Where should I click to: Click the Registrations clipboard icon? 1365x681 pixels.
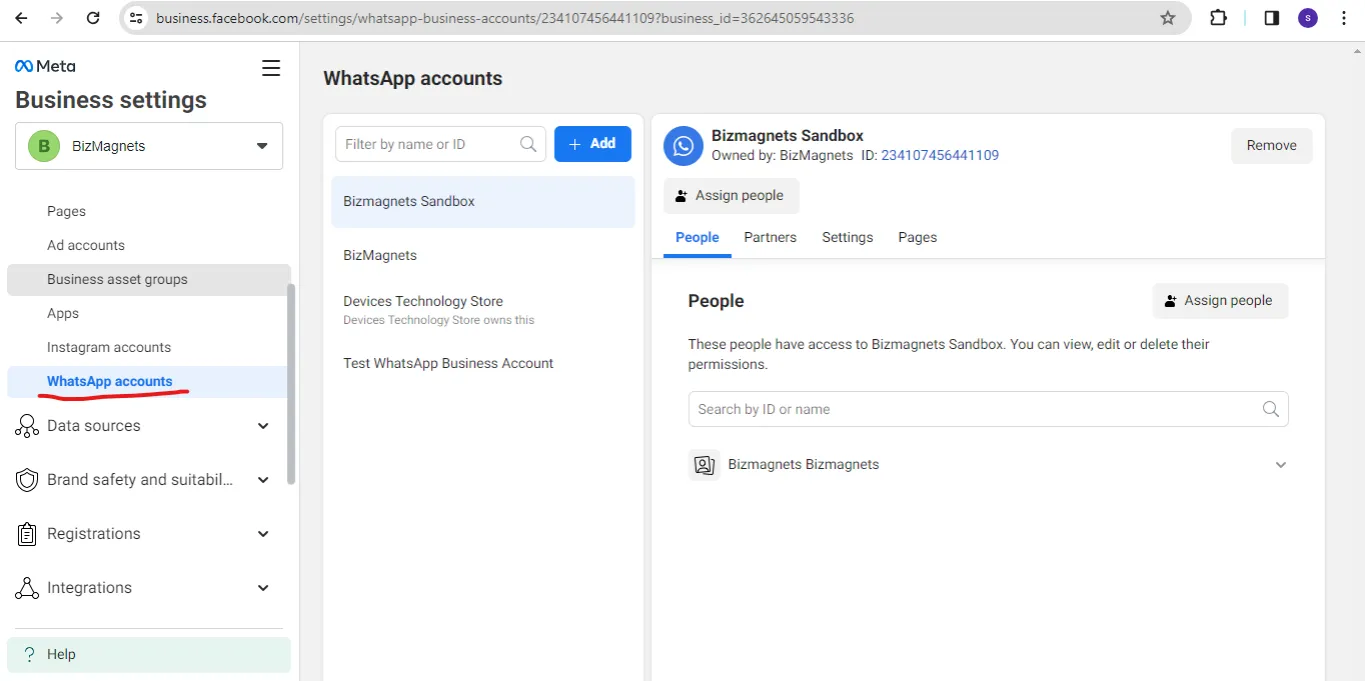pyautogui.click(x=27, y=534)
